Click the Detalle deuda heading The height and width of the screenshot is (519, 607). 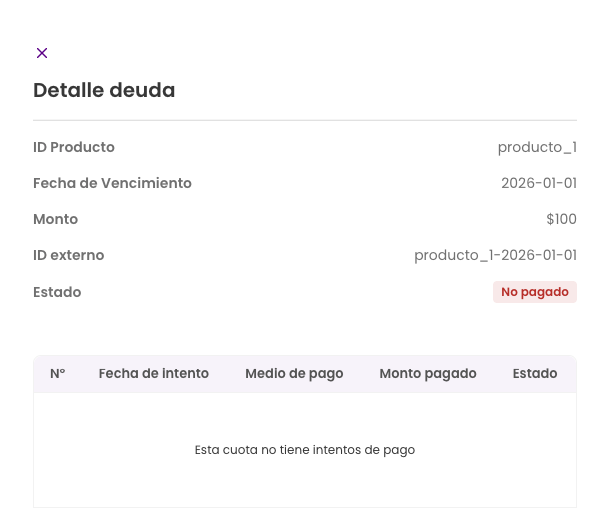pyautogui.click(x=104, y=90)
